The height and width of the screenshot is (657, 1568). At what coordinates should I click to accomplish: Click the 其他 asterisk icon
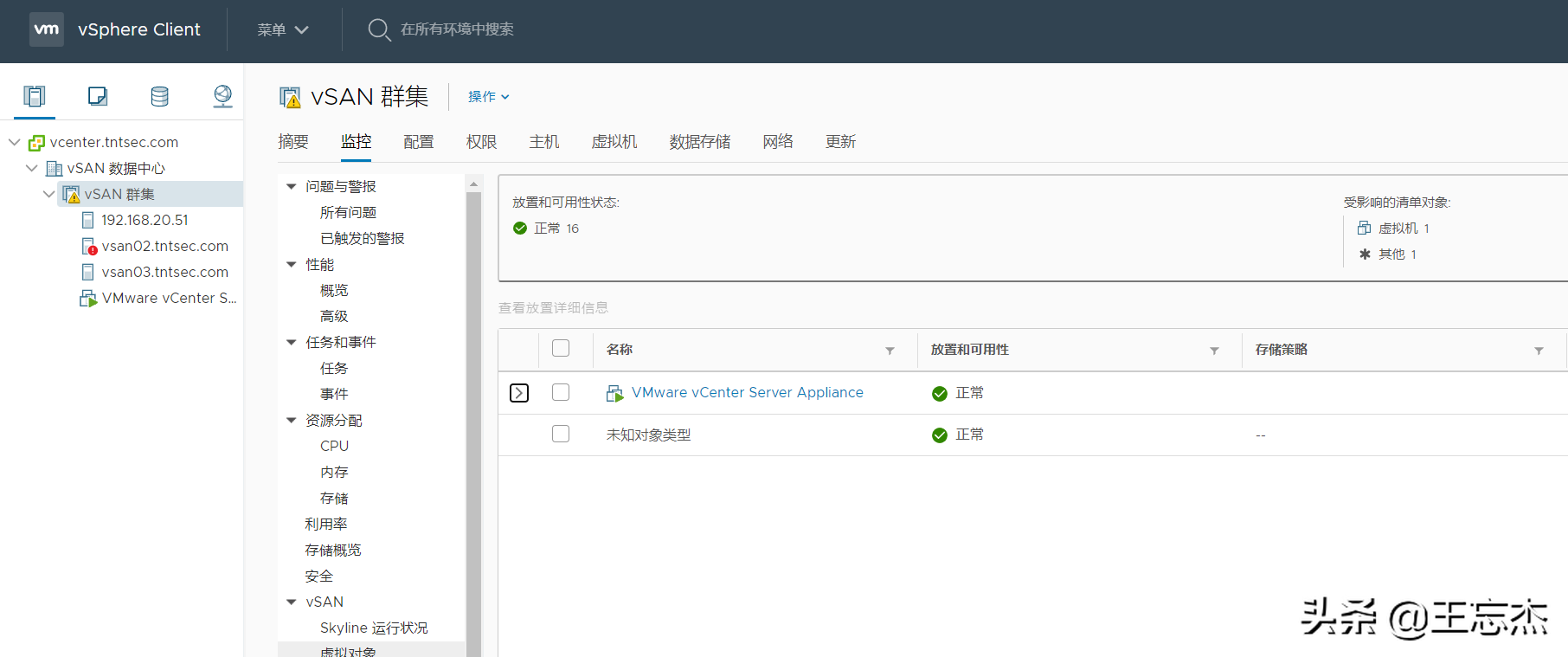point(1365,254)
